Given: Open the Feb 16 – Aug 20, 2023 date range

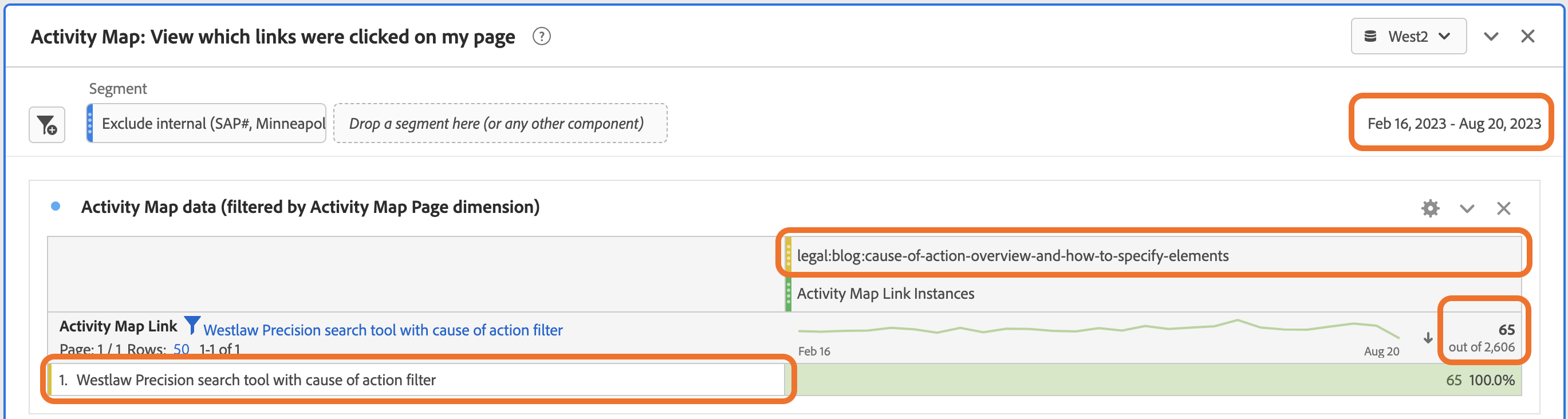Looking at the screenshot, I should tap(1453, 124).
